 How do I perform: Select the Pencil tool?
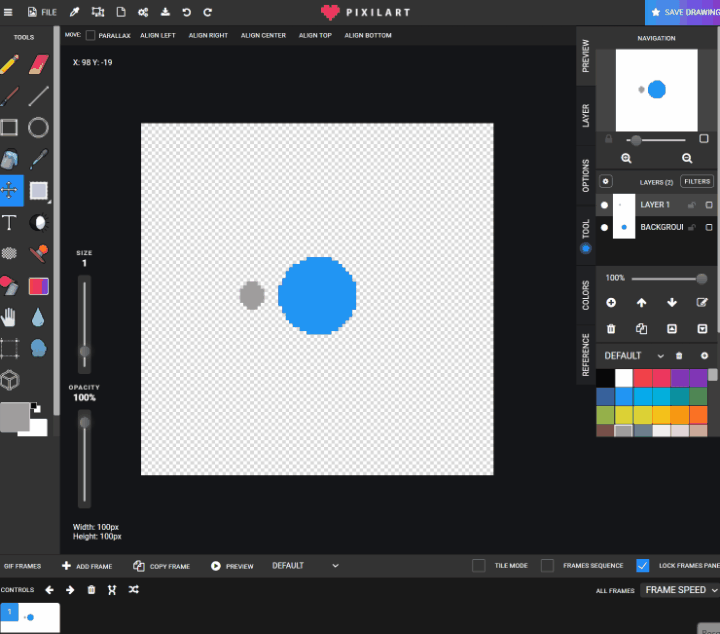pyautogui.click(x=10, y=64)
